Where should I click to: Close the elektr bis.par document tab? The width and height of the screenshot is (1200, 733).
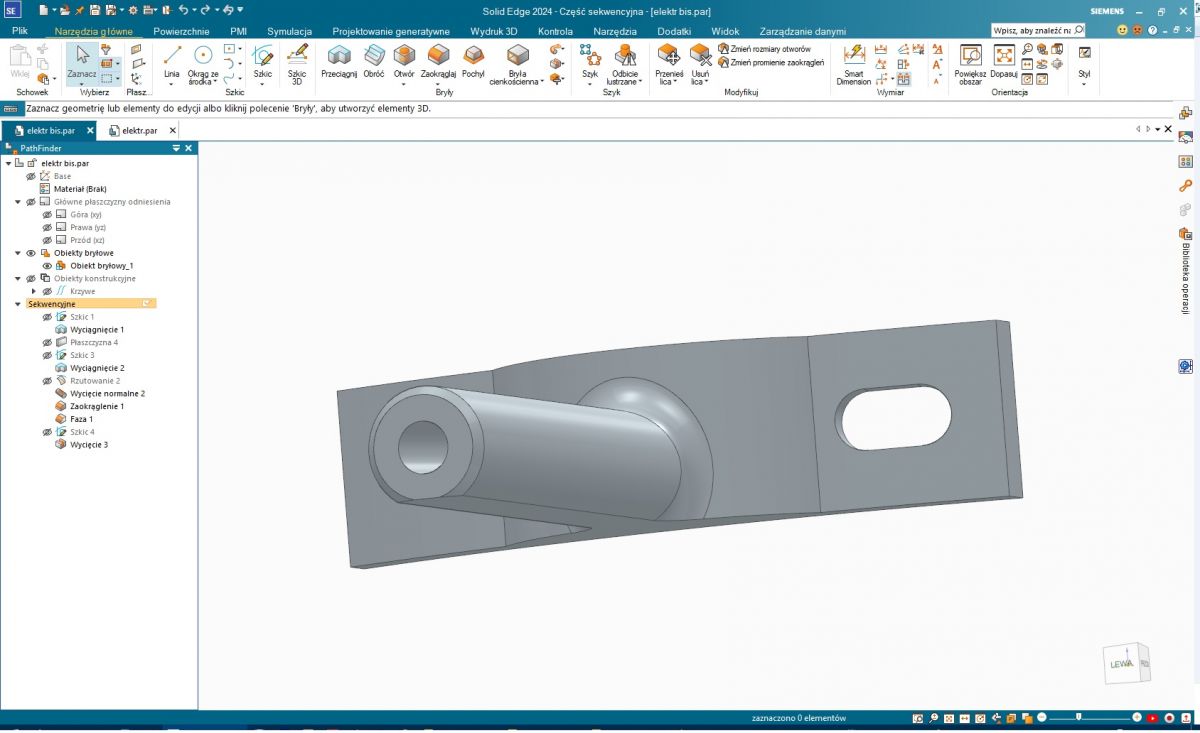pos(91,130)
